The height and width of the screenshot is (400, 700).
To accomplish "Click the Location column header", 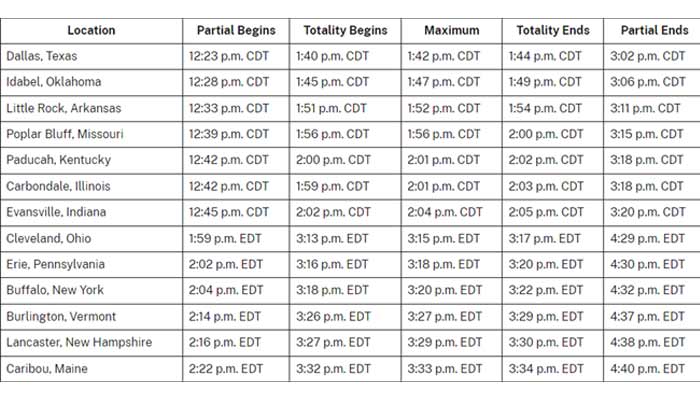I will [91, 30].
